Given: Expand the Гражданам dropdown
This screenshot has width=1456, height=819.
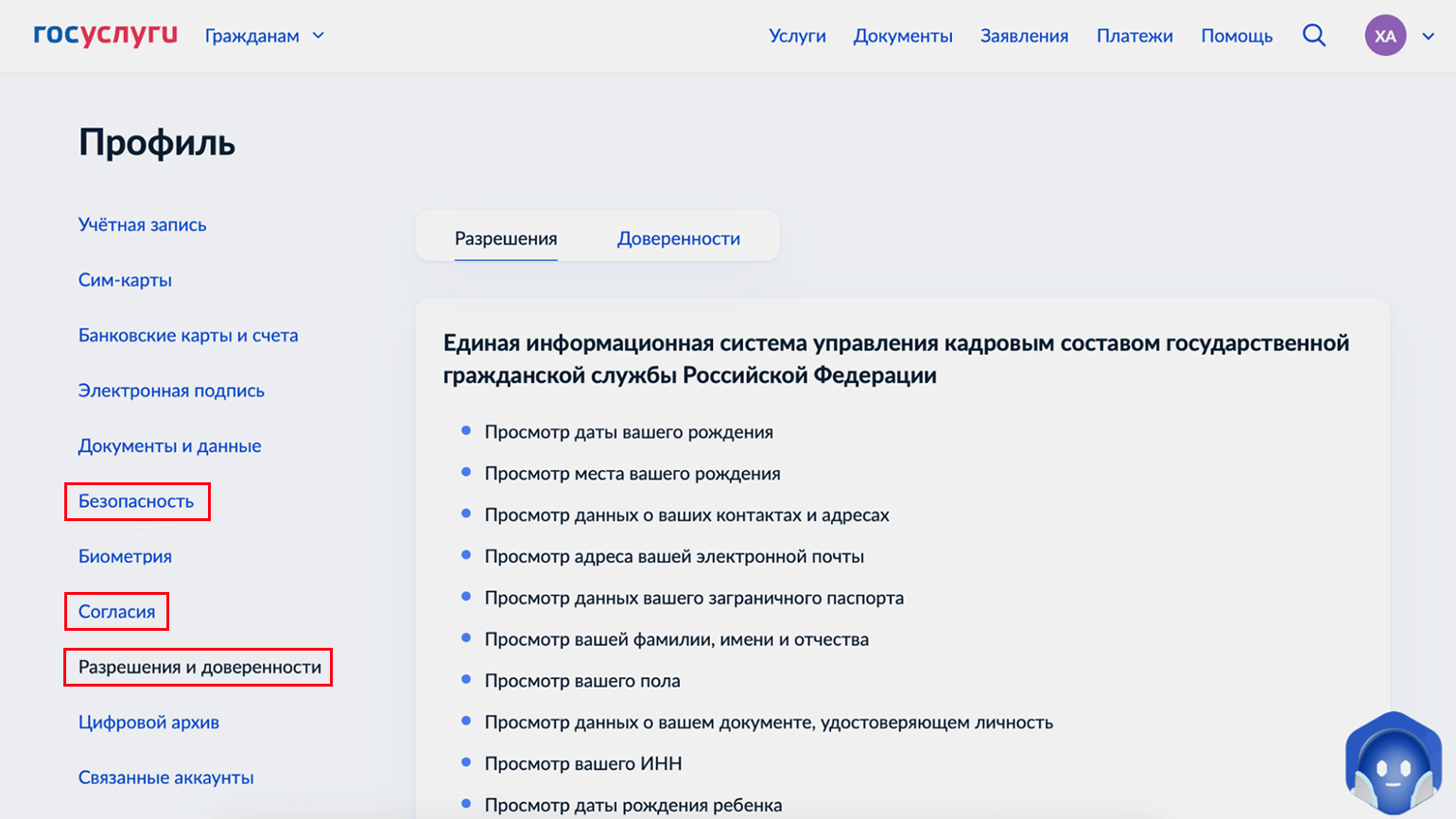Looking at the screenshot, I should click(265, 36).
